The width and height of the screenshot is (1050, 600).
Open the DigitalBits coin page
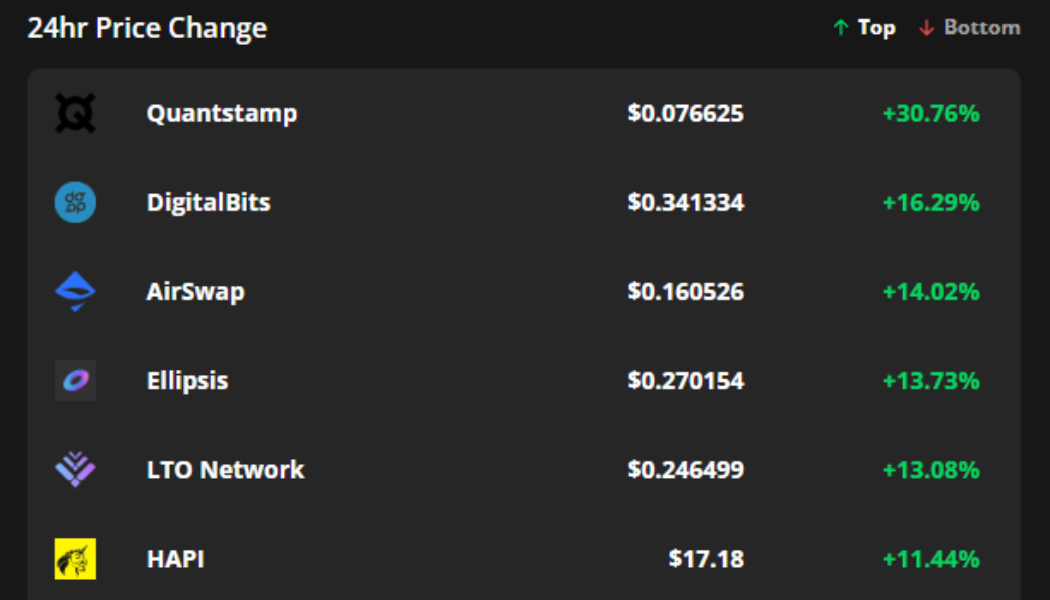(x=207, y=202)
